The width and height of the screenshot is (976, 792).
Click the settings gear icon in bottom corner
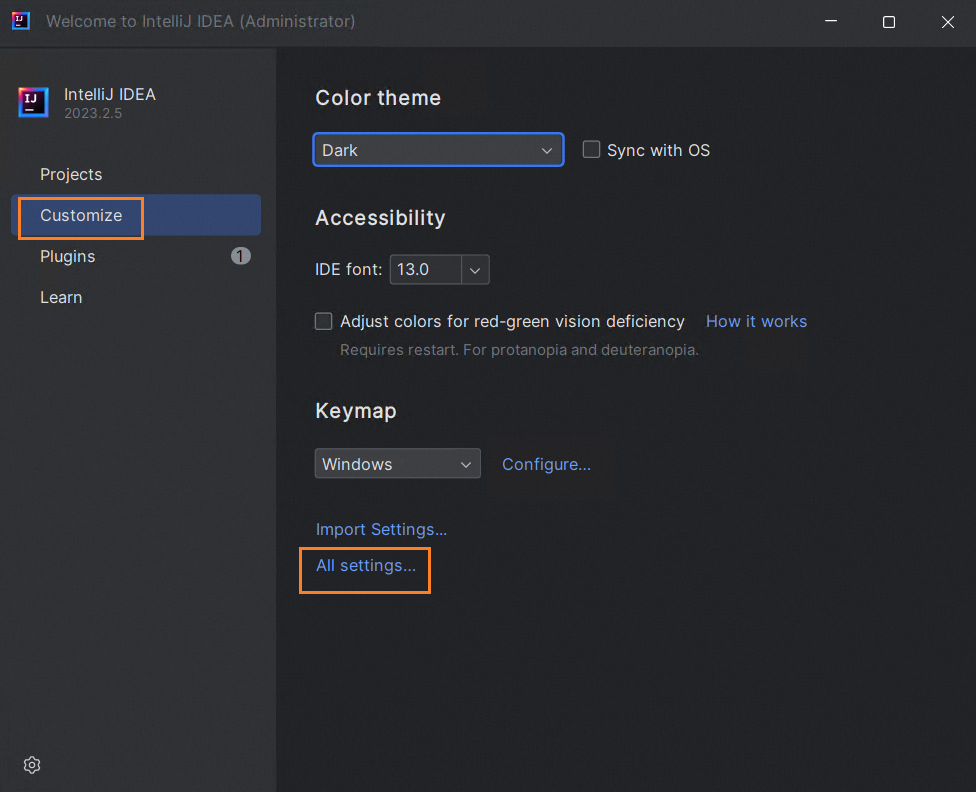pyautogui.click(x=32, y=765)
